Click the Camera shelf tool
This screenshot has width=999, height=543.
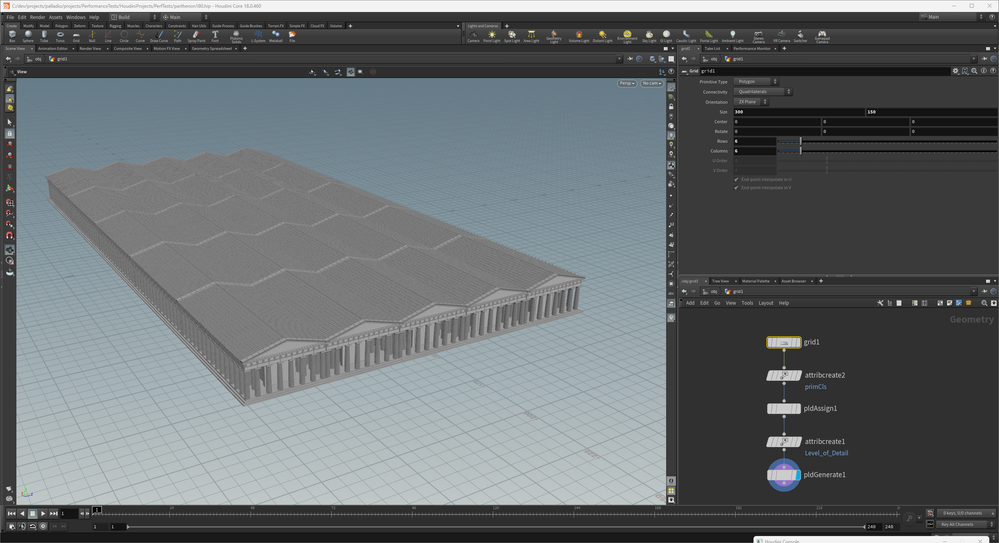(x=473, y=36)
